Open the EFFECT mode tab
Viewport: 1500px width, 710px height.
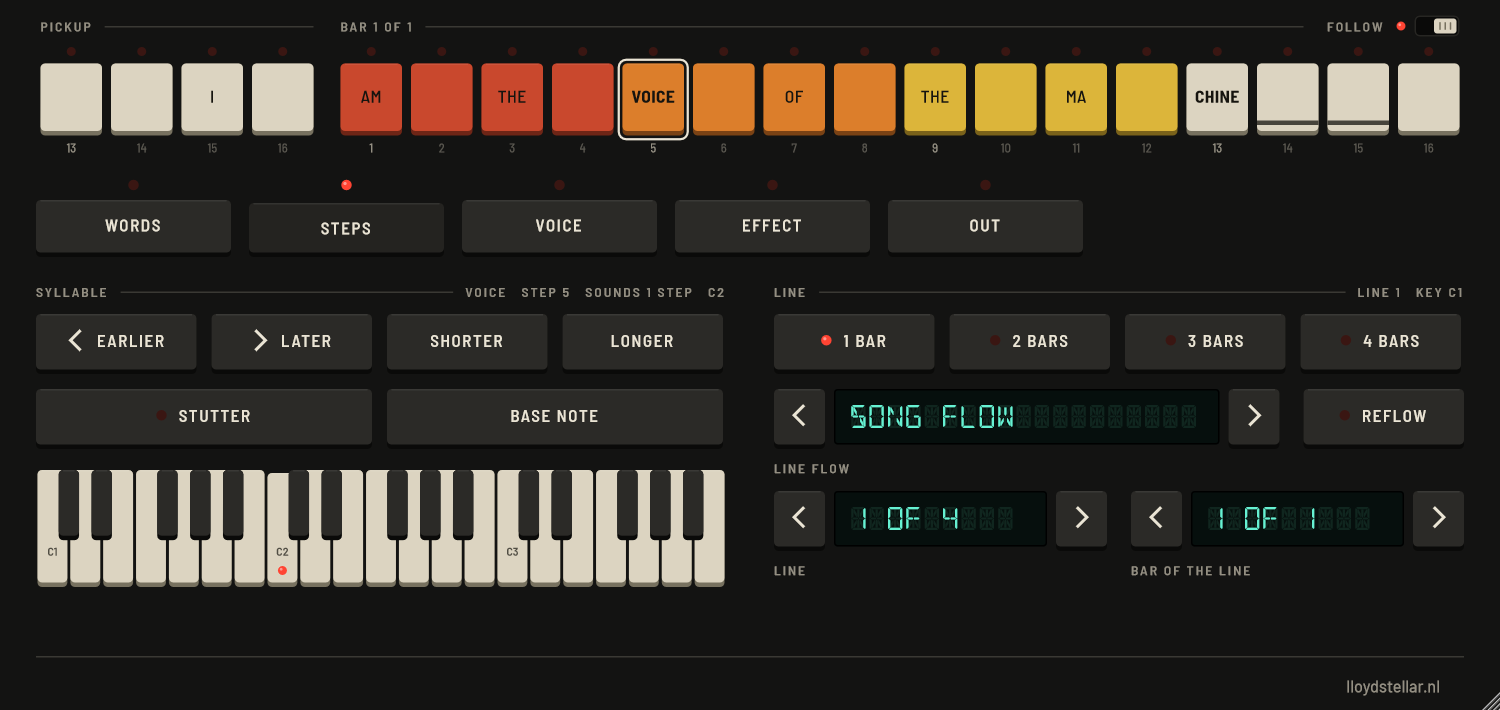click(772, 226)
